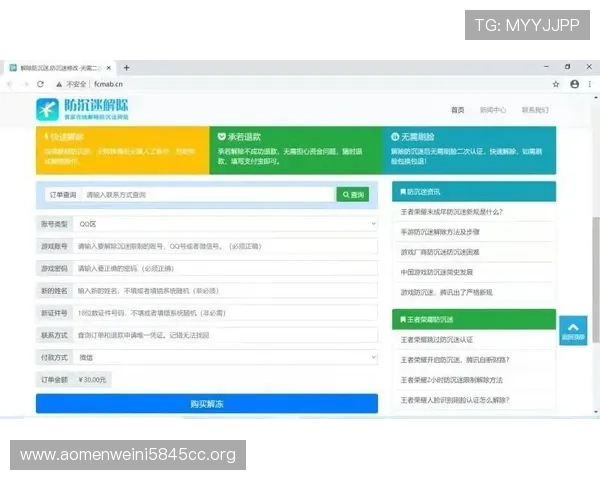The height and width of the screenshot is (480, 600).
Task: Select the active browser tab
Action: 61,68
